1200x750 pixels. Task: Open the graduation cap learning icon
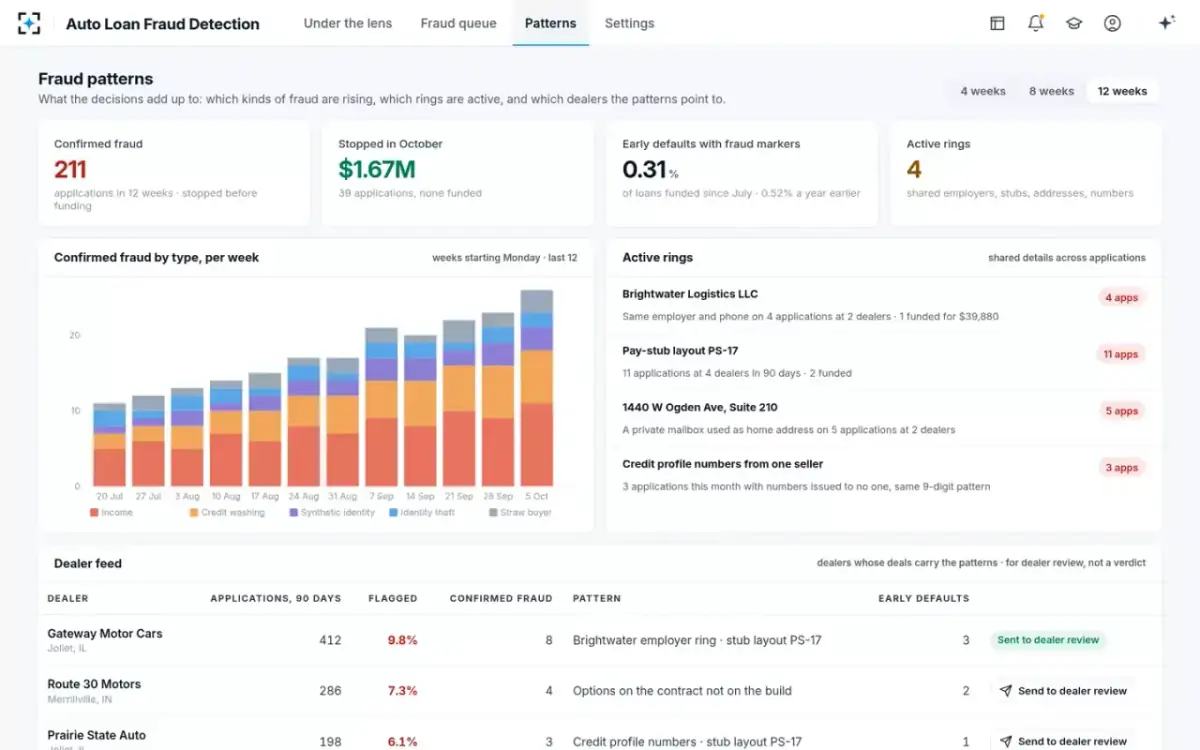point(1074,23)
